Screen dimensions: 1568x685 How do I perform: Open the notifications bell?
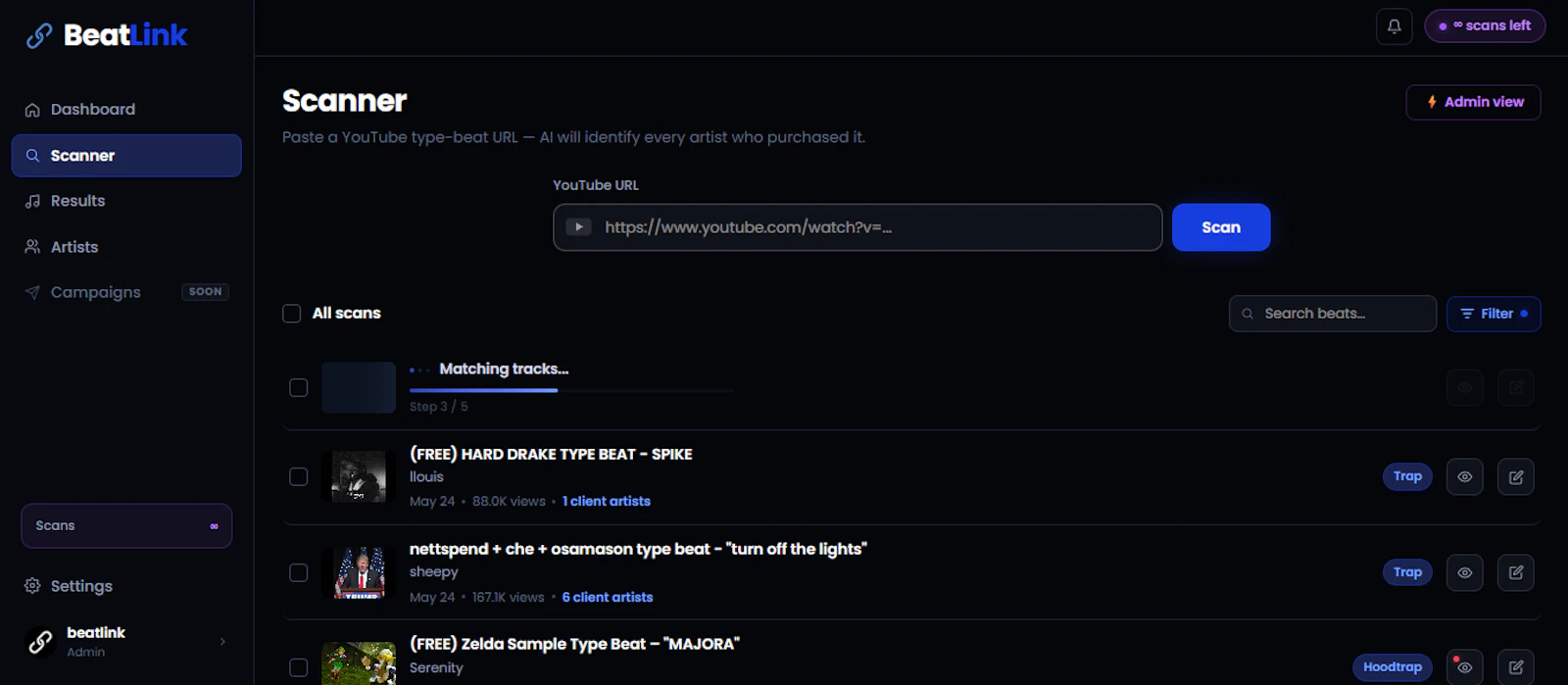point(1394,26)
